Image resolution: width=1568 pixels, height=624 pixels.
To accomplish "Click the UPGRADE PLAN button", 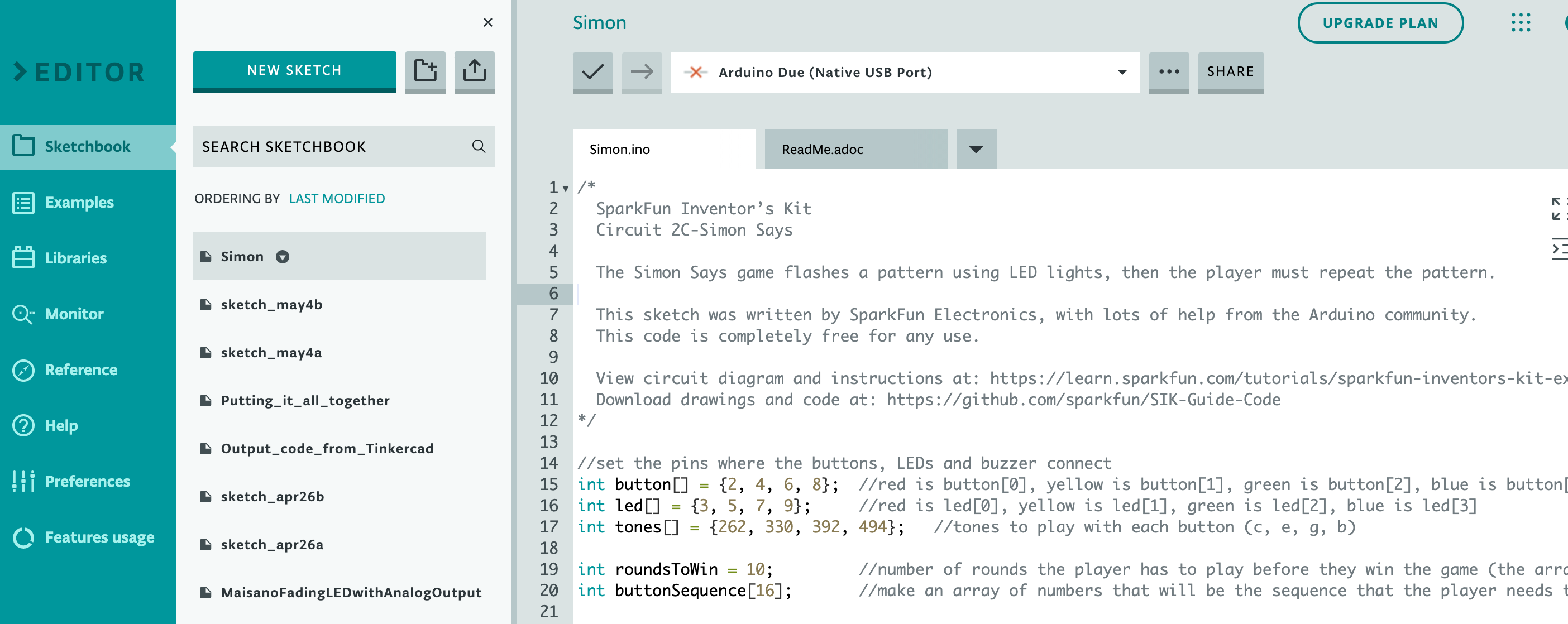I will [1384, 22].
